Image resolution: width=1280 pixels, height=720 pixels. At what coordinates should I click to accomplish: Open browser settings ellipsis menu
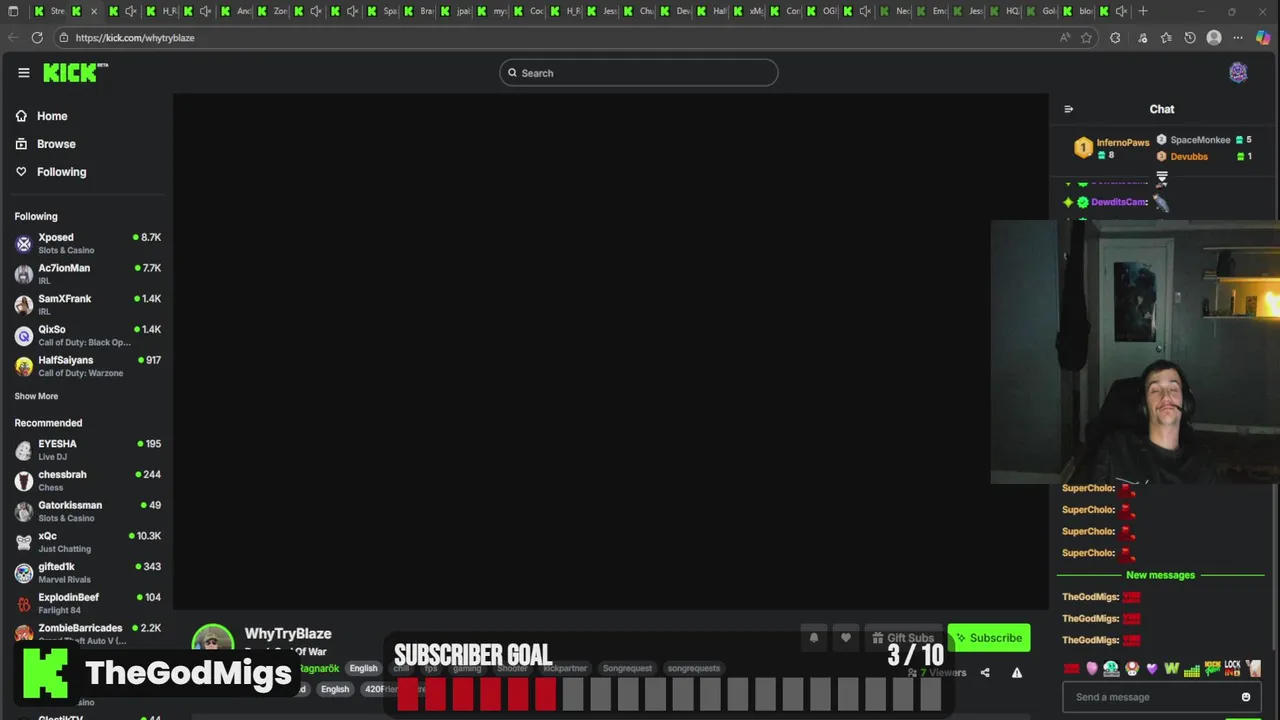[x=1238, y=37]
